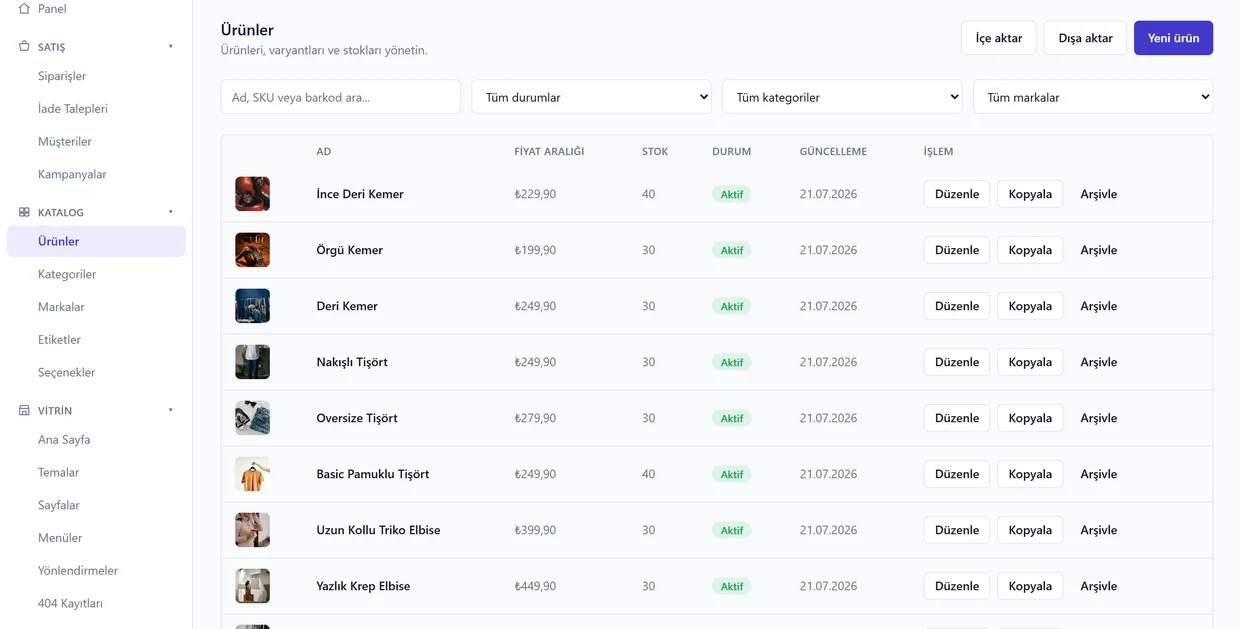This screenshot has width=1240, height=629.
Task: Open the Oversize Tişört product thumbnail
Action: tap(252, 418)
